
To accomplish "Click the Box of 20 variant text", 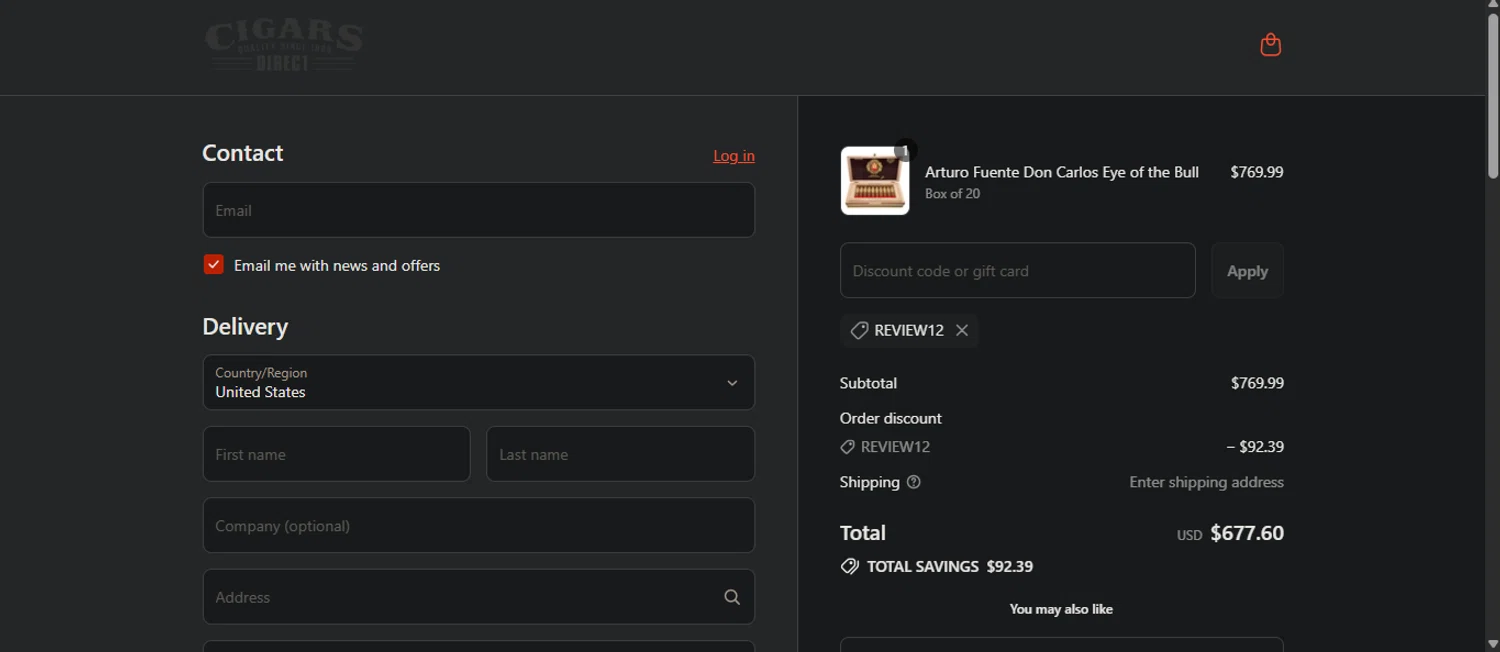I will coord(952,194).
